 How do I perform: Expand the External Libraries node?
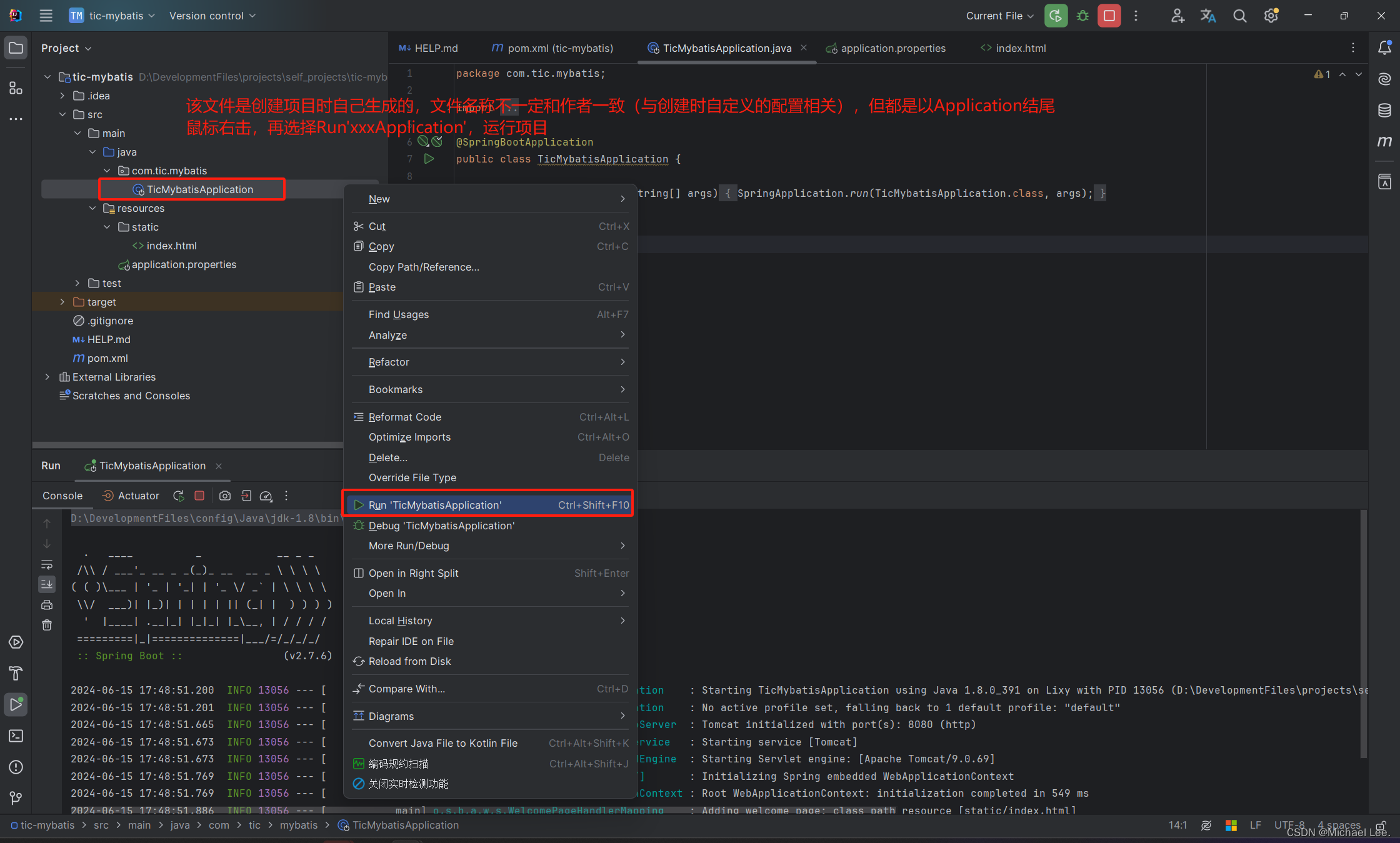47,377
